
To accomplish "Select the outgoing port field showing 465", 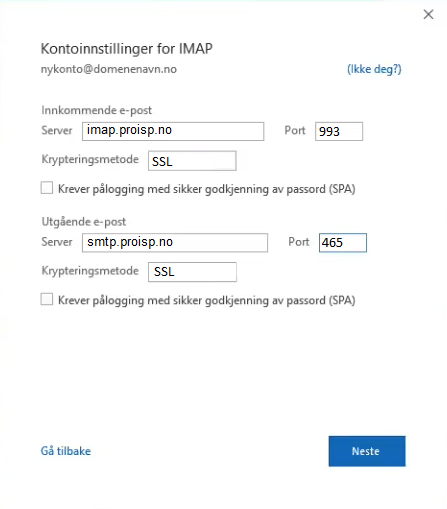I will point(343,243).
